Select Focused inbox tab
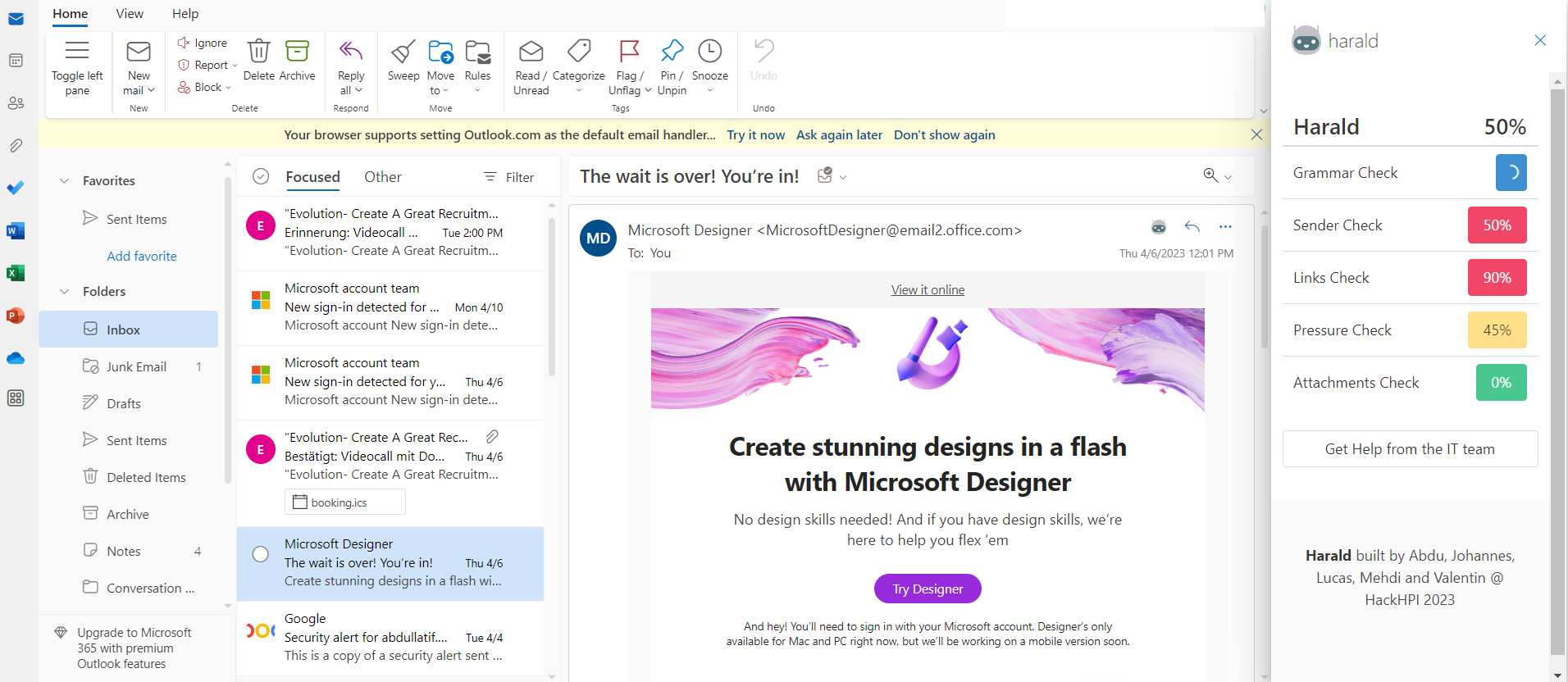Image resolution: width=1568 pixels, height=682 pixels. [x=312, y=177]
